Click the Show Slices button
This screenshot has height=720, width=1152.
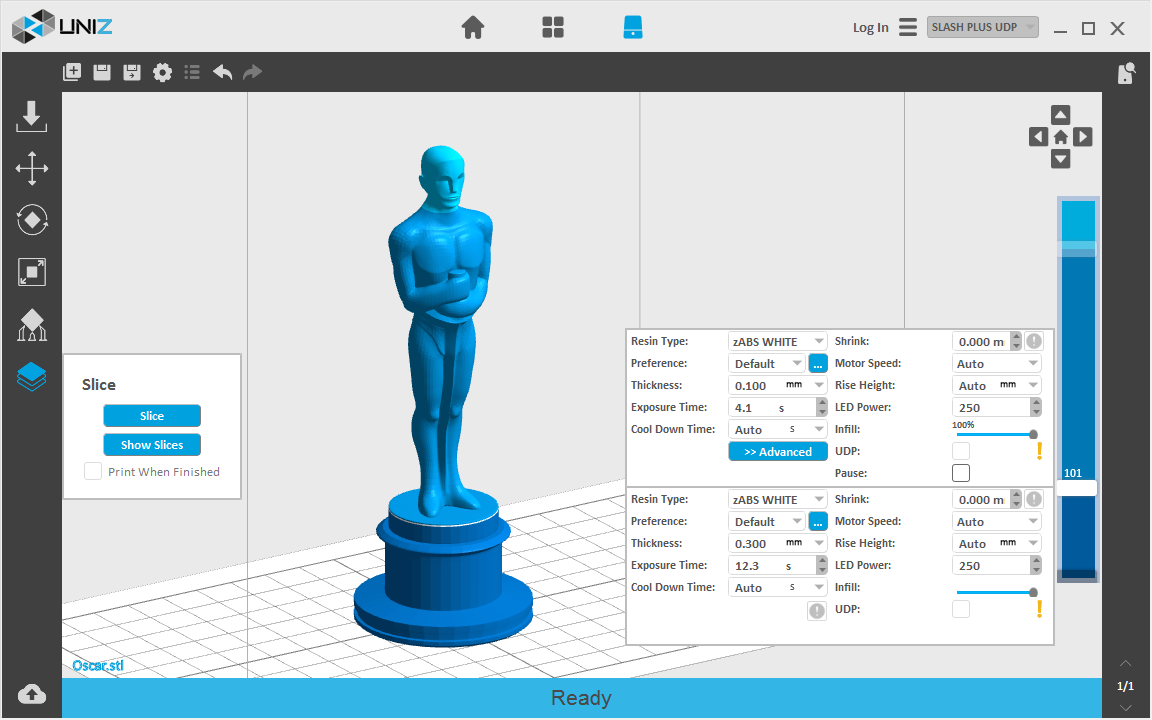pyautogui.click(x=152, y=445)
